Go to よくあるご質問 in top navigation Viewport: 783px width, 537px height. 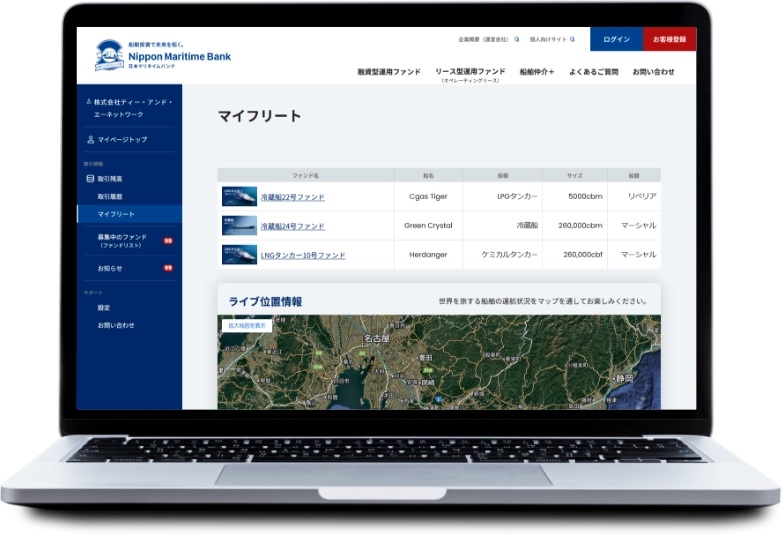593,72
